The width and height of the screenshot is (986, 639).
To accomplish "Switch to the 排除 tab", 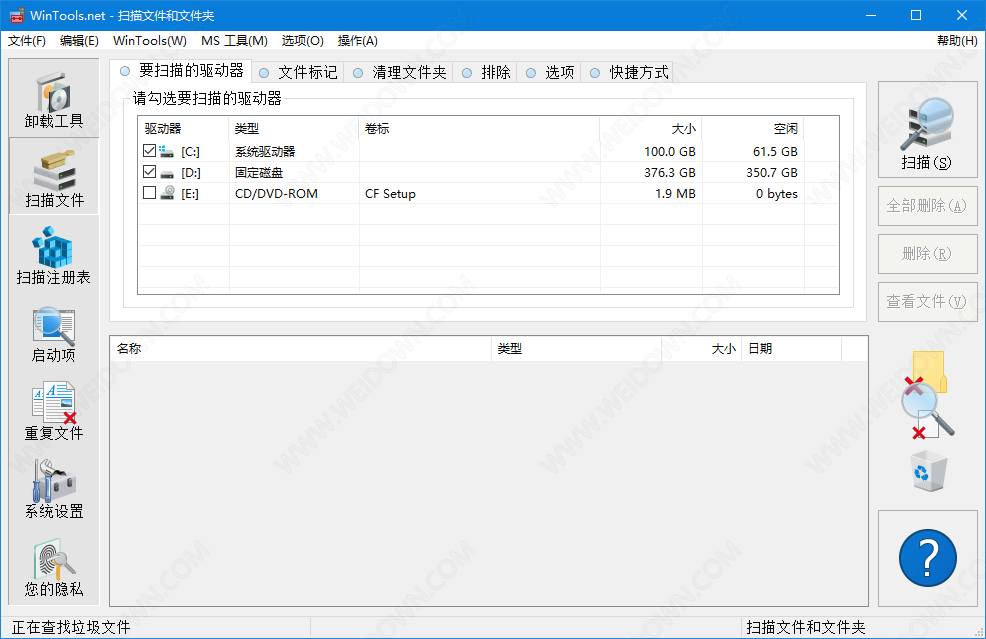I will pos(486,72).
